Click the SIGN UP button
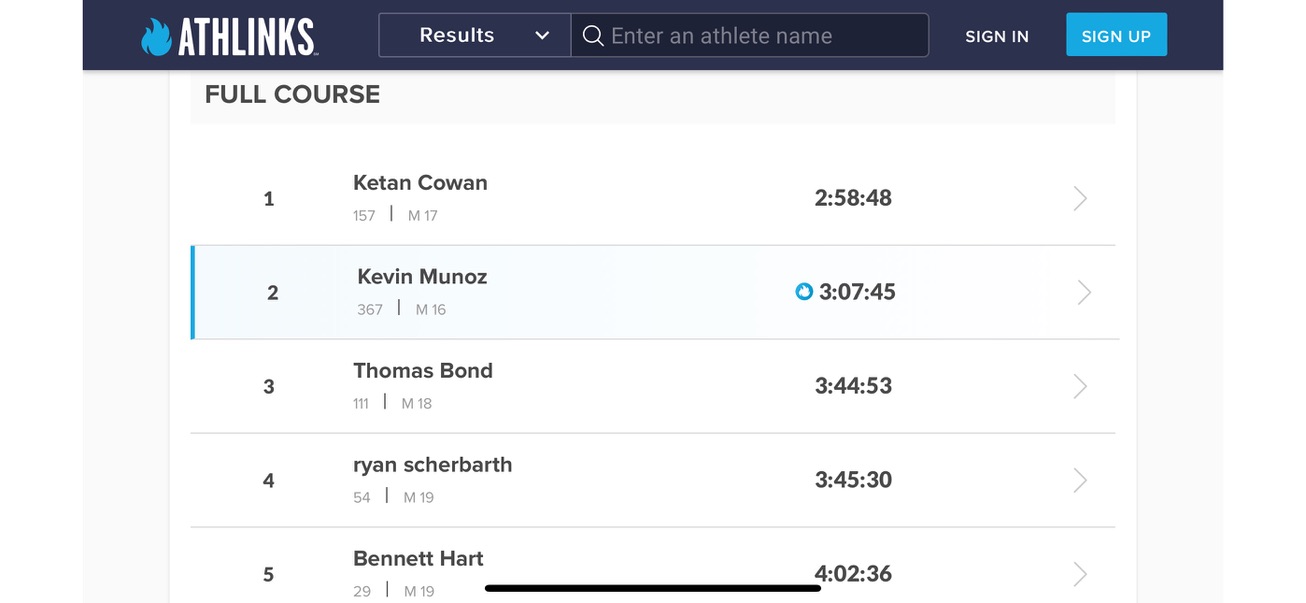Viewport: 1306px width, 603px height. click(1116, 35)
